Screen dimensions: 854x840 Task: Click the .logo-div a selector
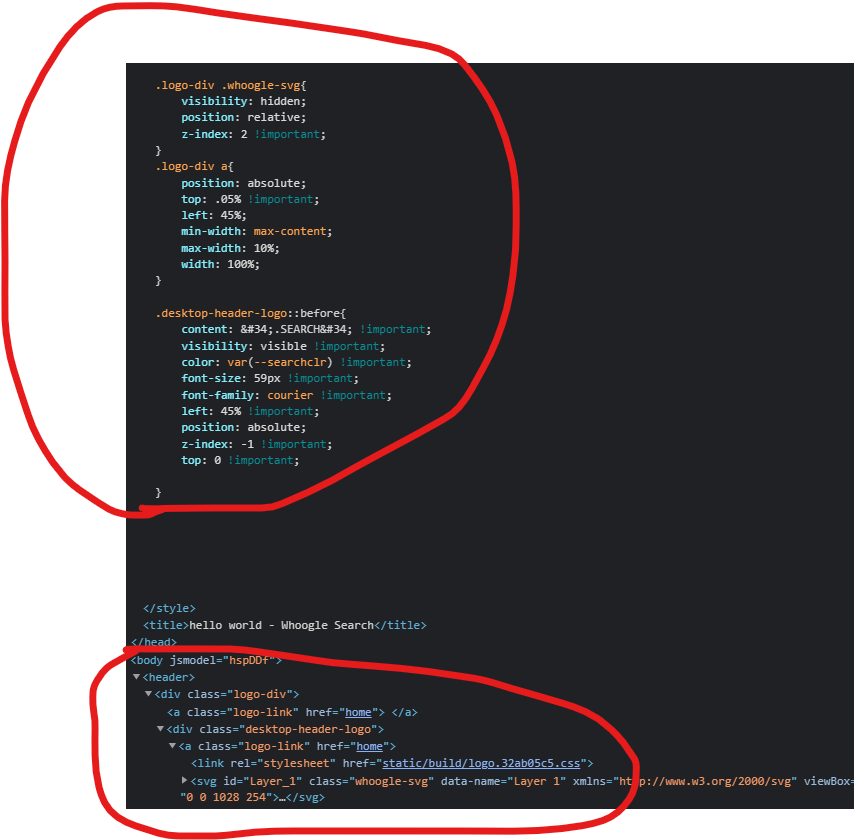[194, 166]
